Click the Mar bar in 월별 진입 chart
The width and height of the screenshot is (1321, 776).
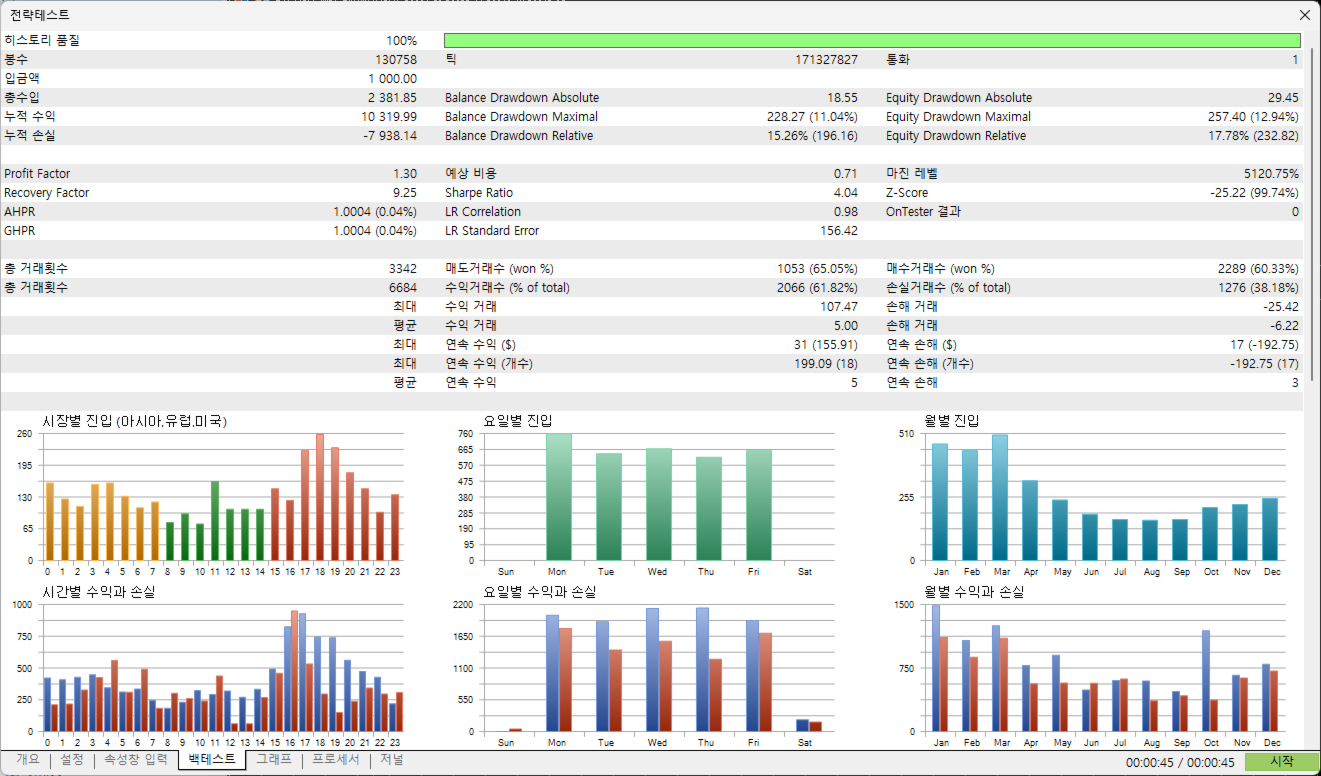coord(1000,497)
